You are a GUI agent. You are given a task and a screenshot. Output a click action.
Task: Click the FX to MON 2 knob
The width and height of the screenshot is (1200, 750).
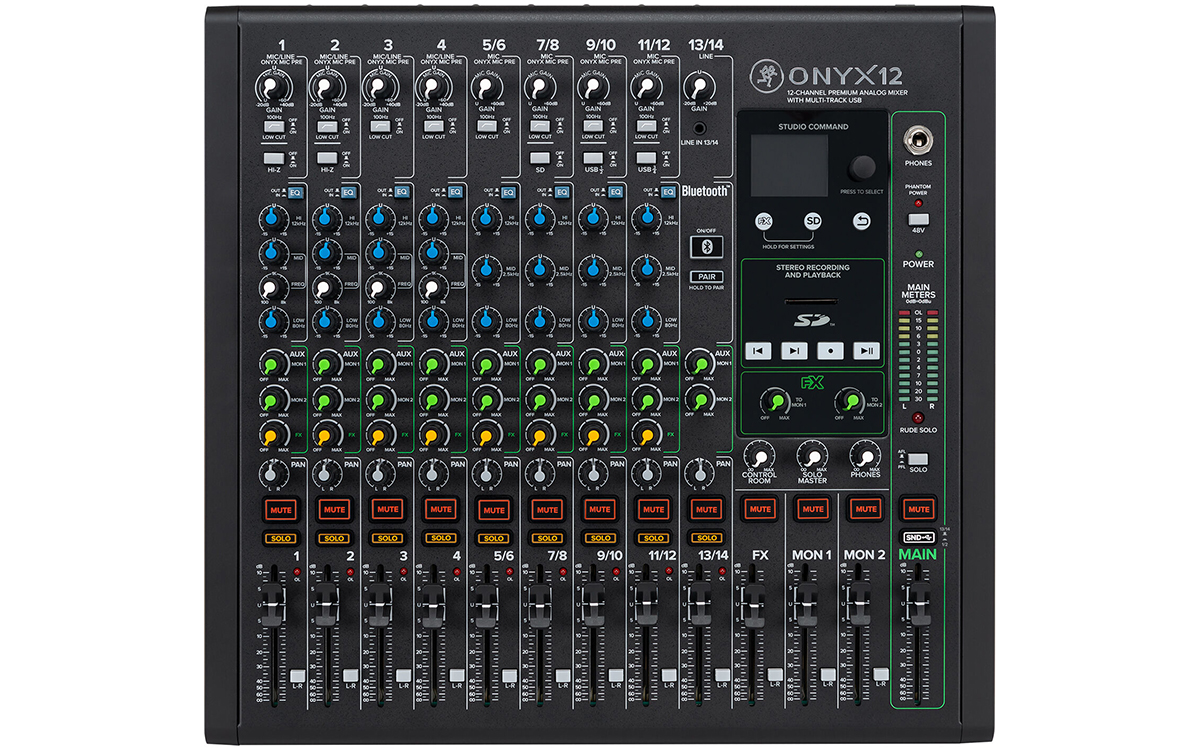click(851, 401)
